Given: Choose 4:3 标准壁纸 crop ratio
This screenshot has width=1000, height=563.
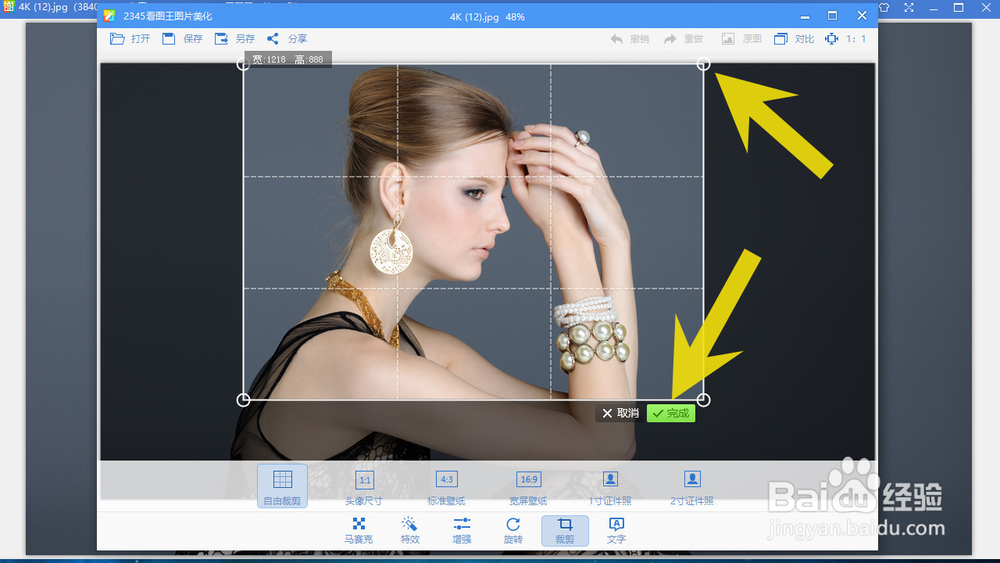Looking at the screenshot, I should coord(446,486).
